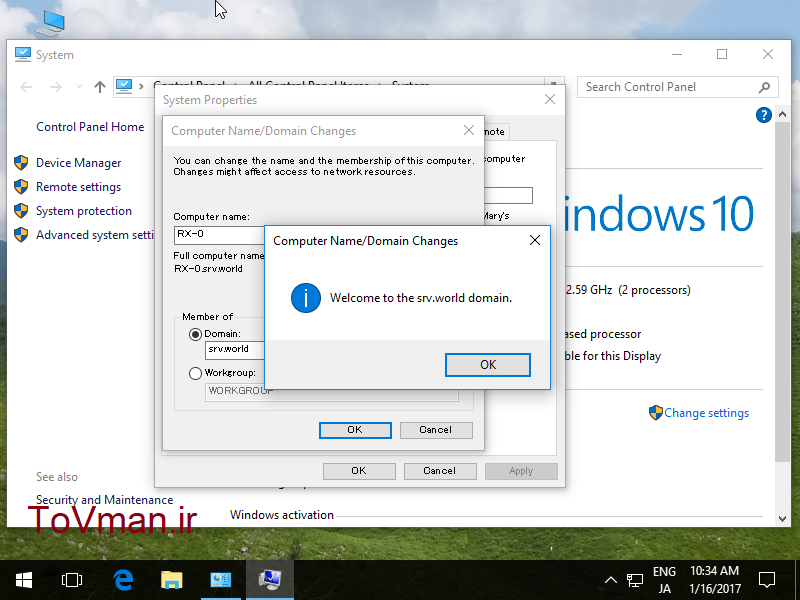Click shield icon beside Advanced system settings
800x600 pixels.
[x=21, y=235]
